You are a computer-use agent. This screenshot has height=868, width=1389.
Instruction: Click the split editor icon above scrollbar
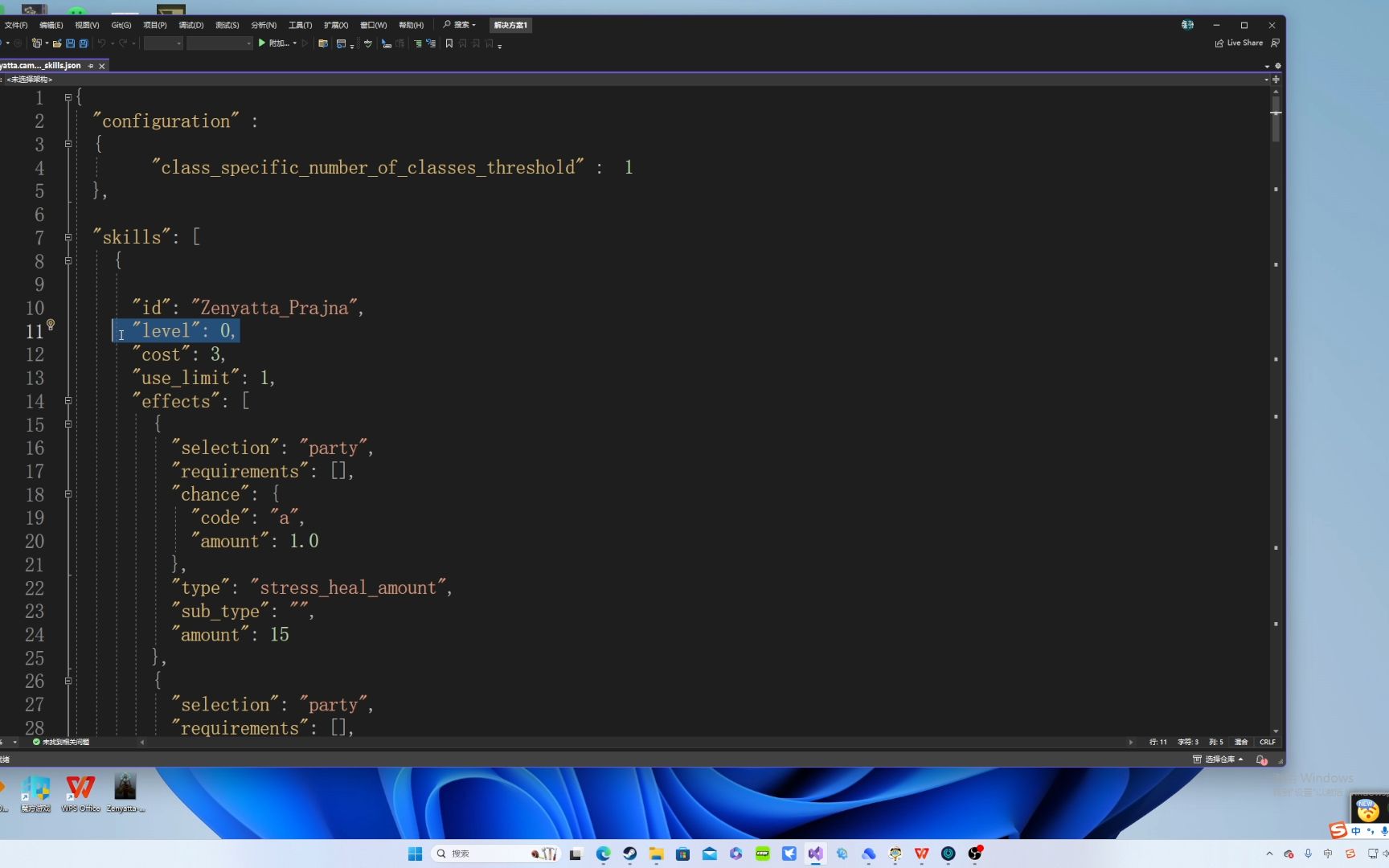coord(1276,80)
